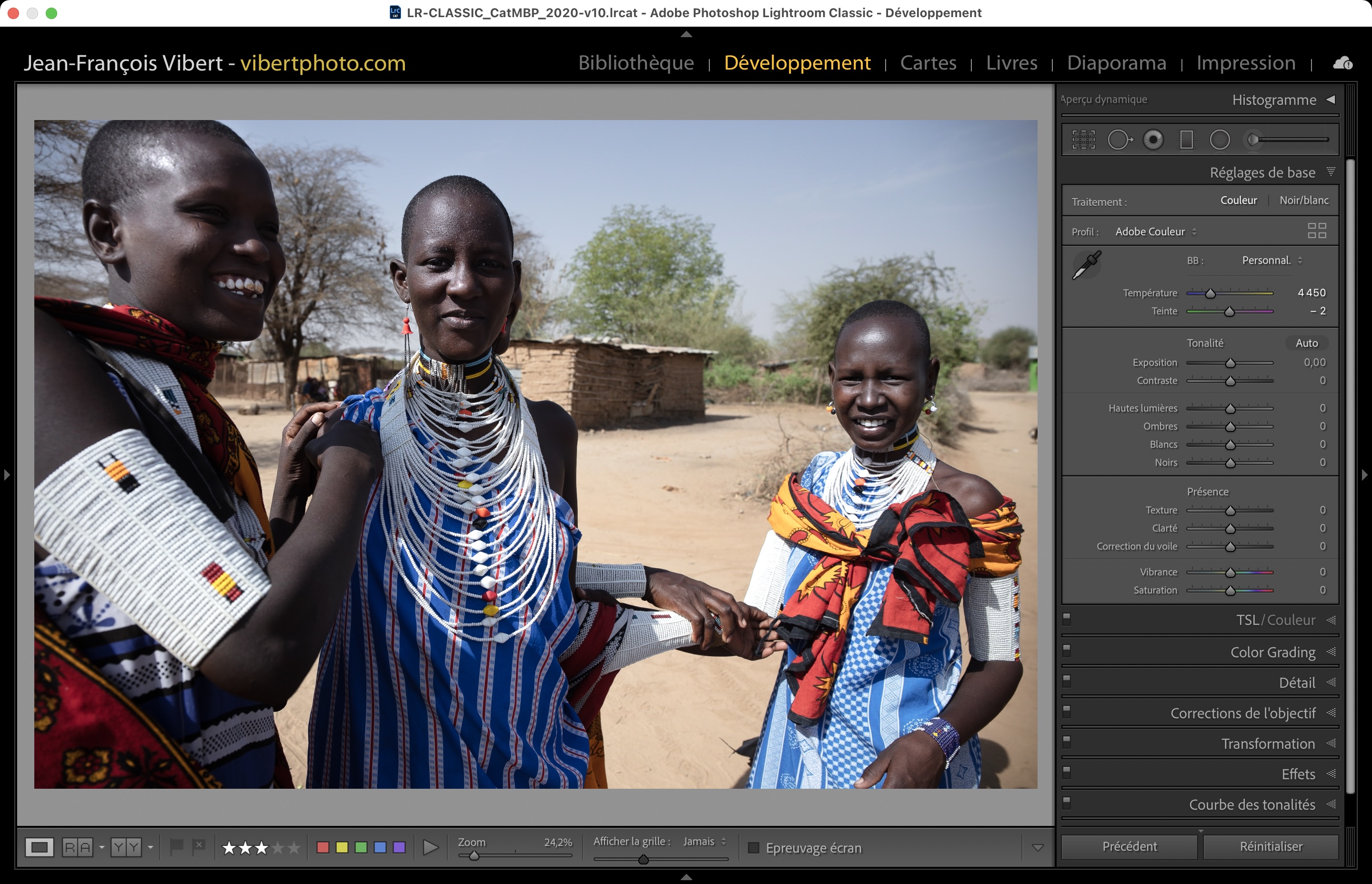
Task: Select the Crop overlay tool
Action: [x=1083, y=140]
